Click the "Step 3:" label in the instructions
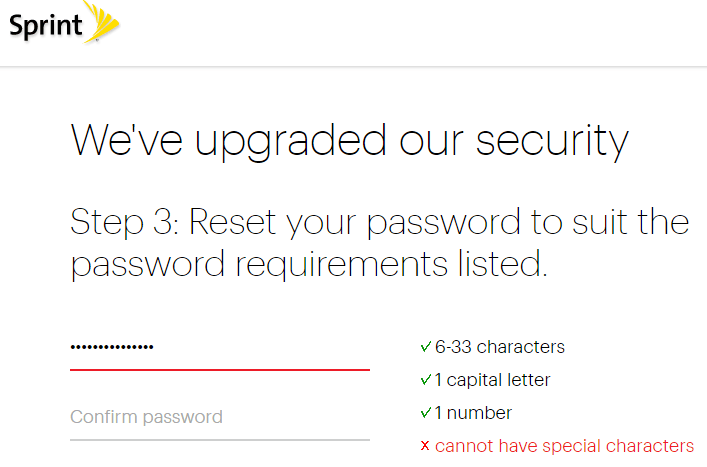Screen dimensions: 707x467 tap(123, 222)
